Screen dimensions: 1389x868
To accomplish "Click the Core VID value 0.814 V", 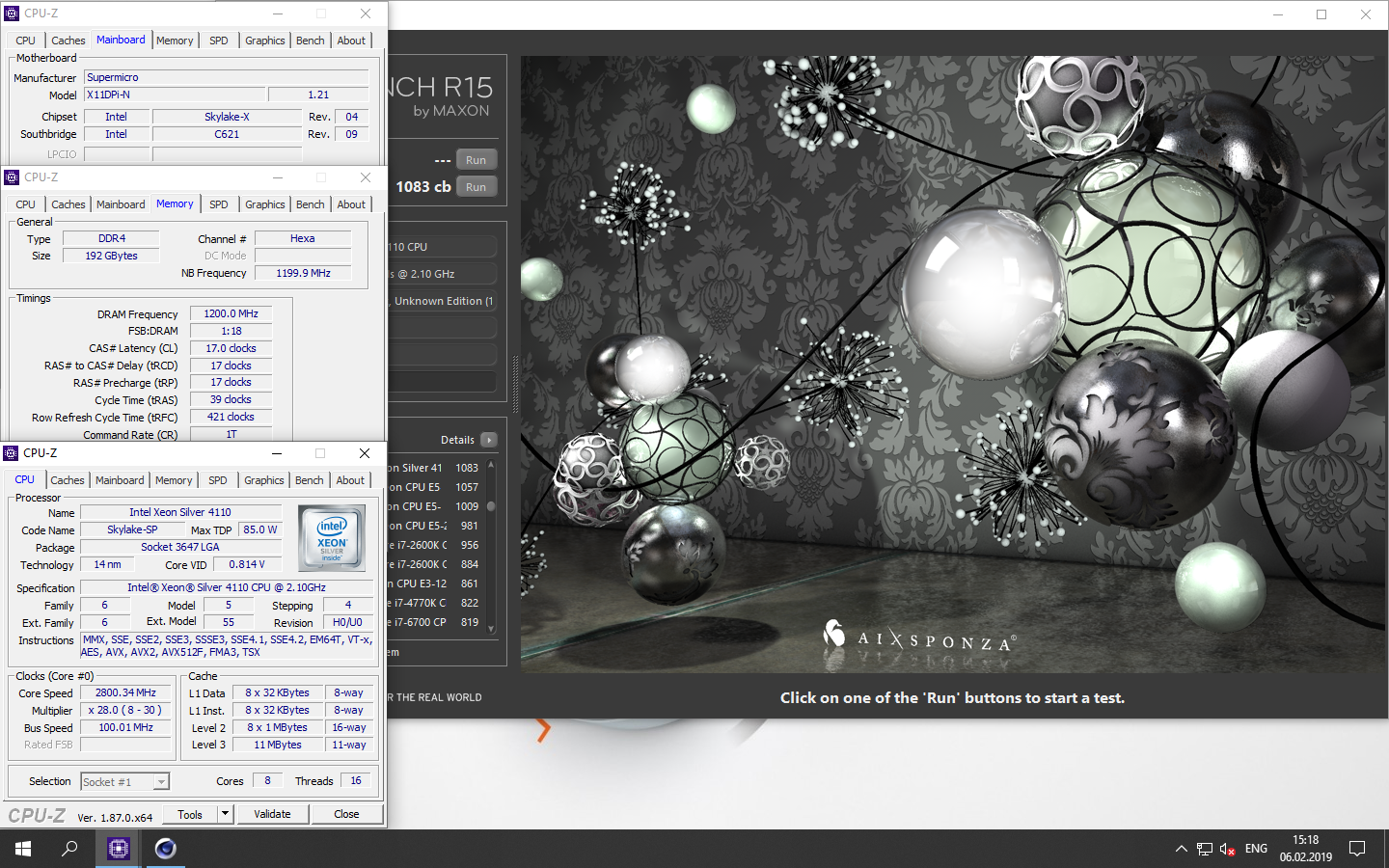I will click(247, 564).
